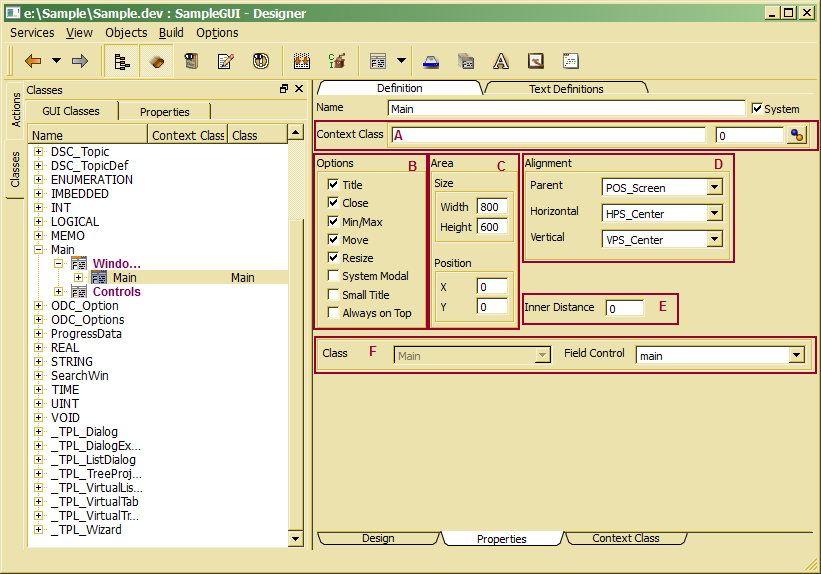
Task: Uncheck the Resize option checkbox
Action: 333,258
